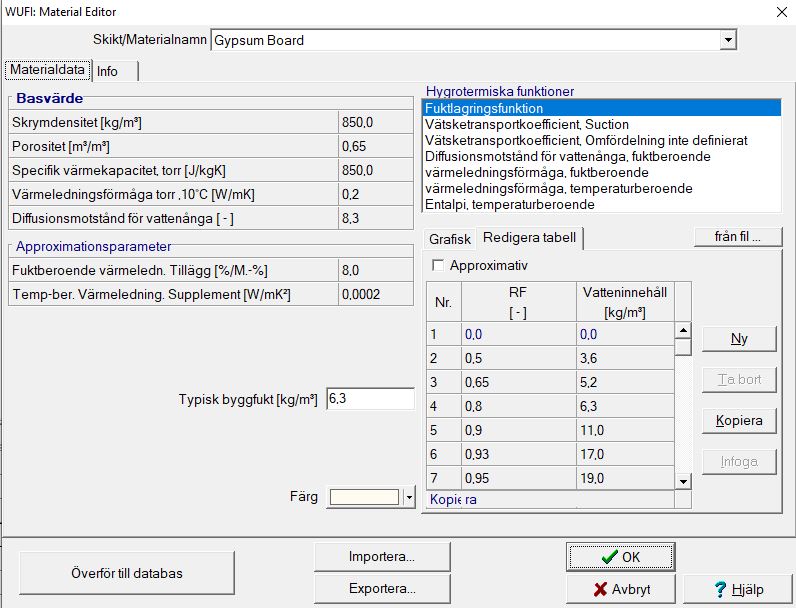Click the Värmeledningsförmåga torr value 0,2
This screenshot has width=796, height=608.
click(375, 194)
